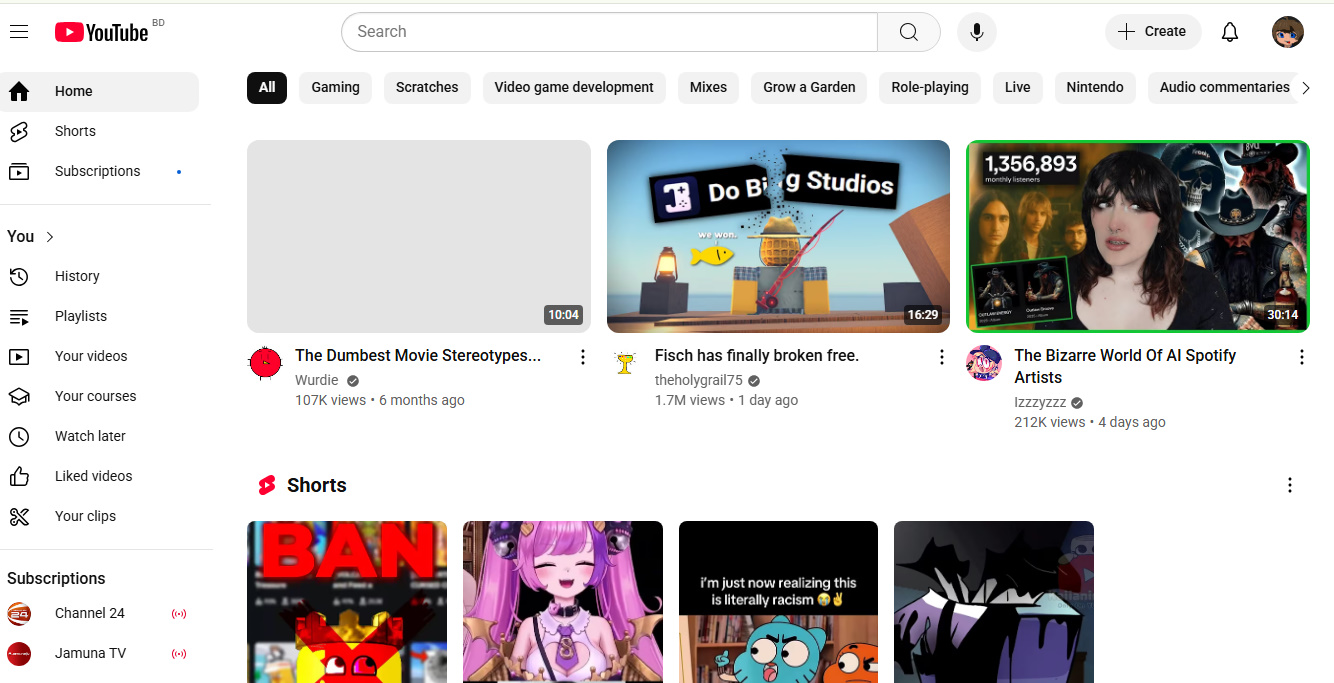The height and width of the screenshot is (683, 1334).
Task: Click theholygrail75 channel avatar
Action: click(x=625, y=363)
